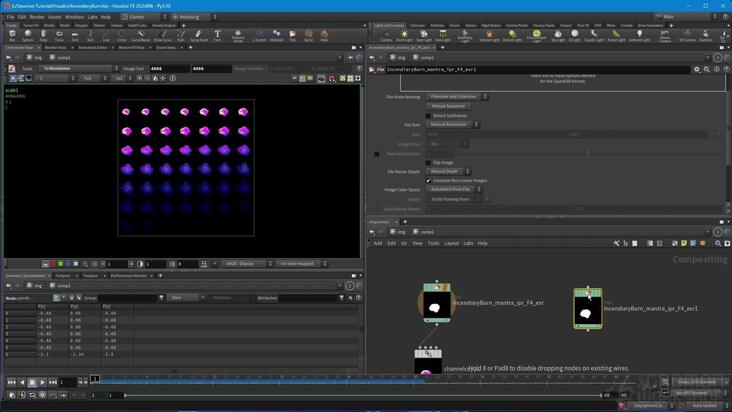Click the network editor wrench icon
The height and width of the screenshot is (412, 732).
coord(616,243)
